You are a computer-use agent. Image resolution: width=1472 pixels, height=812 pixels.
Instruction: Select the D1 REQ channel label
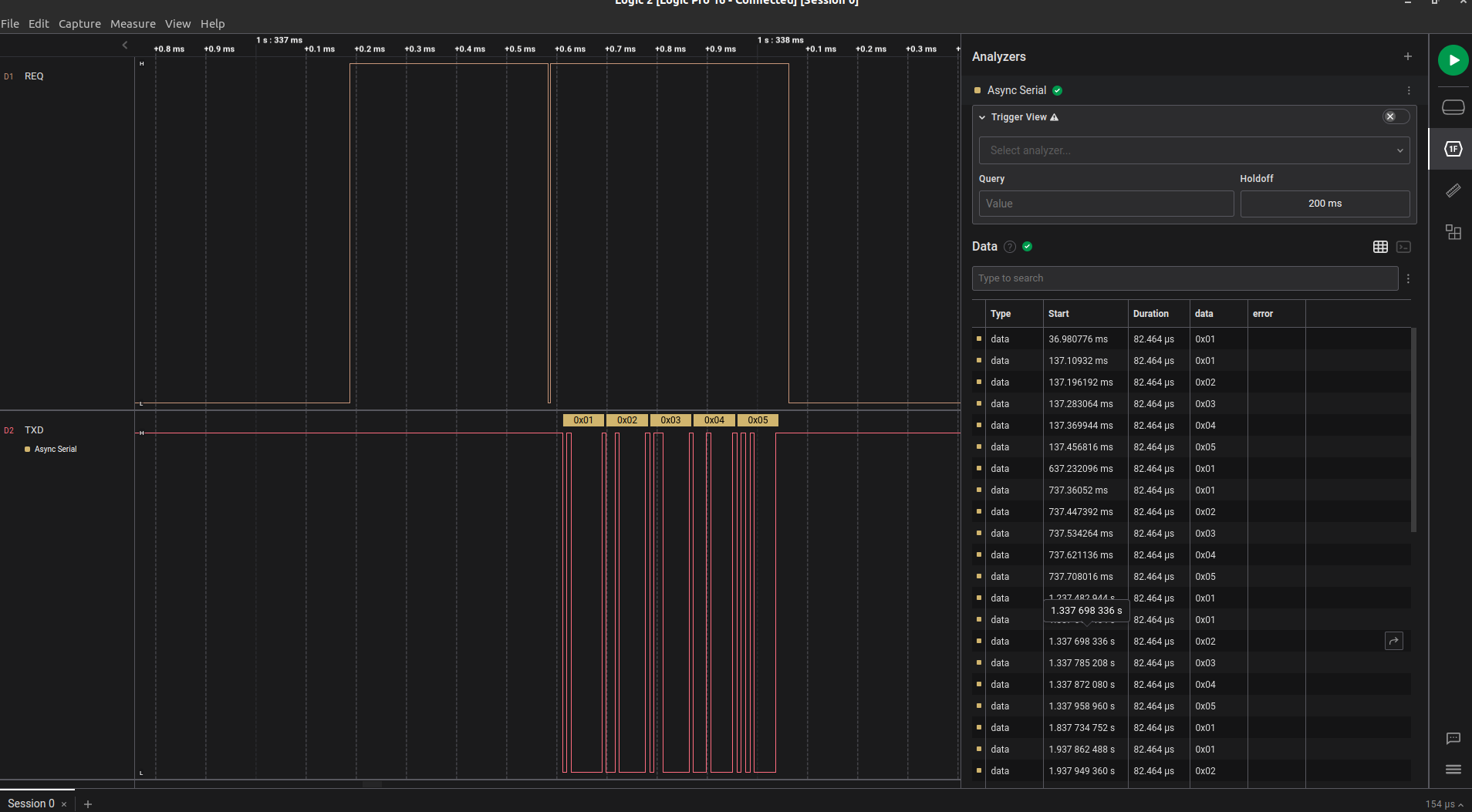click(x=34, y=76)
